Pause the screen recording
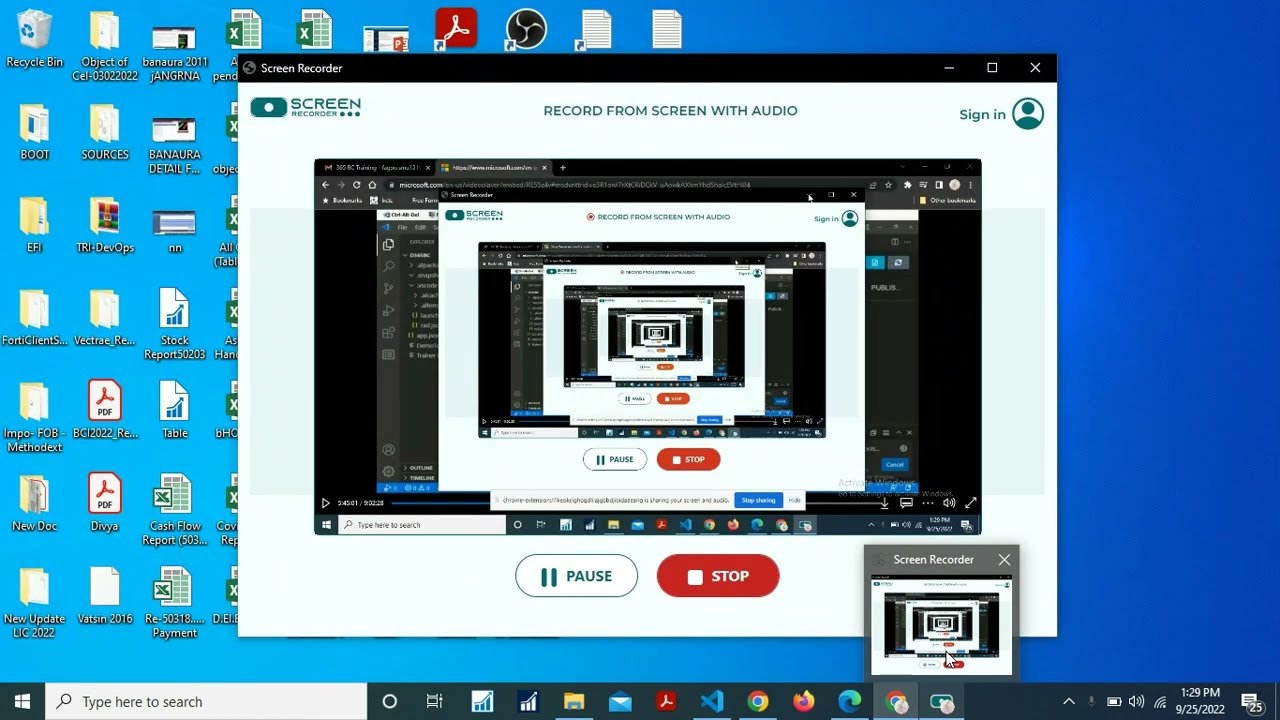This screenshot has height=720, width=1280. (x=576, y=576)
